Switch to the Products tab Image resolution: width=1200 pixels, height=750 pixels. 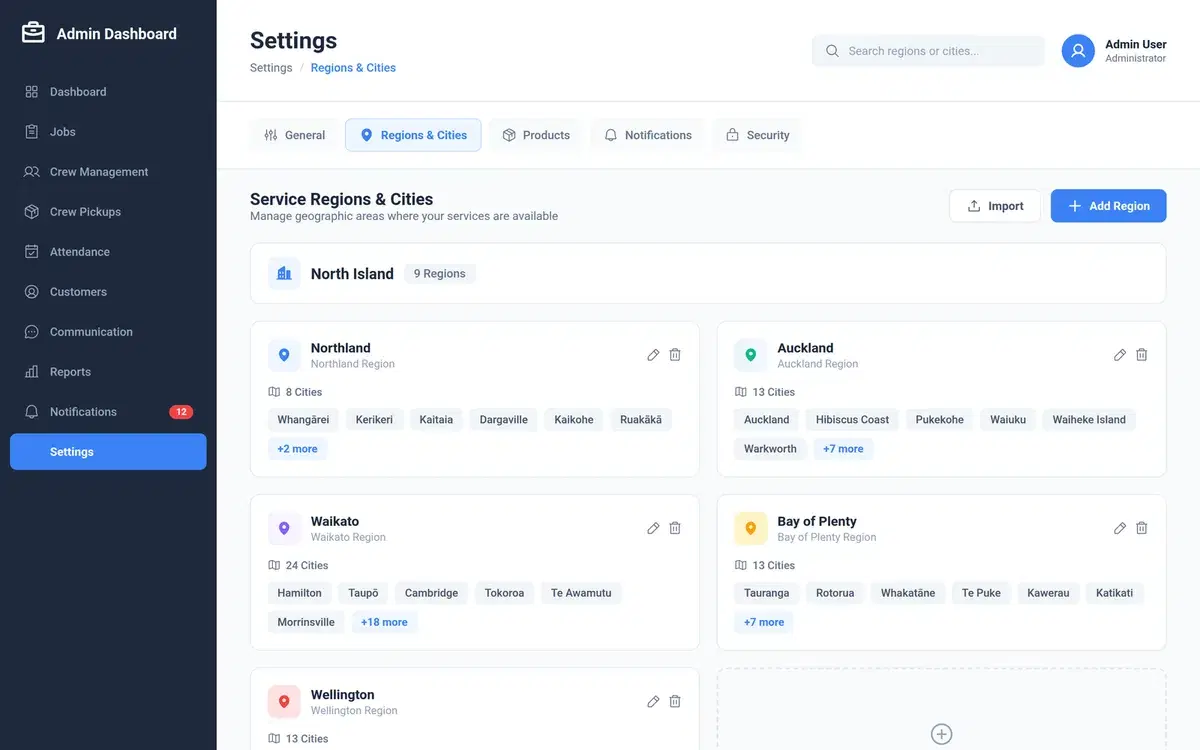tap(536, 135)
